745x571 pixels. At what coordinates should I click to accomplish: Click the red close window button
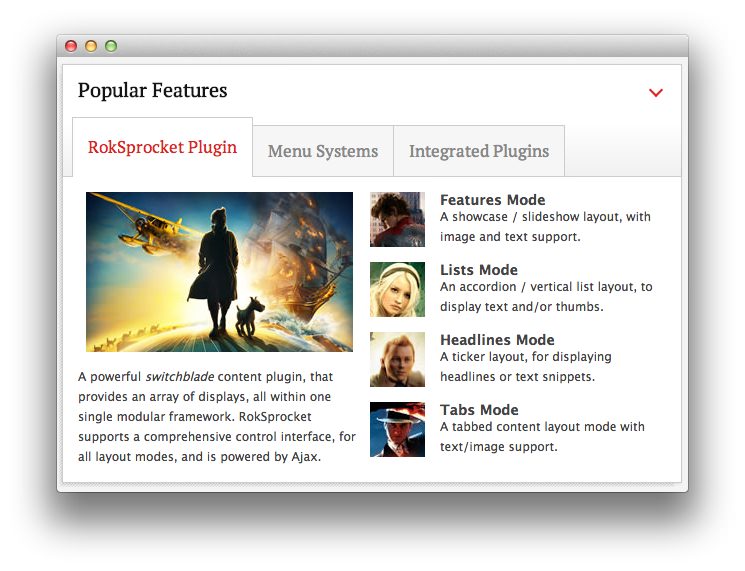coord(71,46)
